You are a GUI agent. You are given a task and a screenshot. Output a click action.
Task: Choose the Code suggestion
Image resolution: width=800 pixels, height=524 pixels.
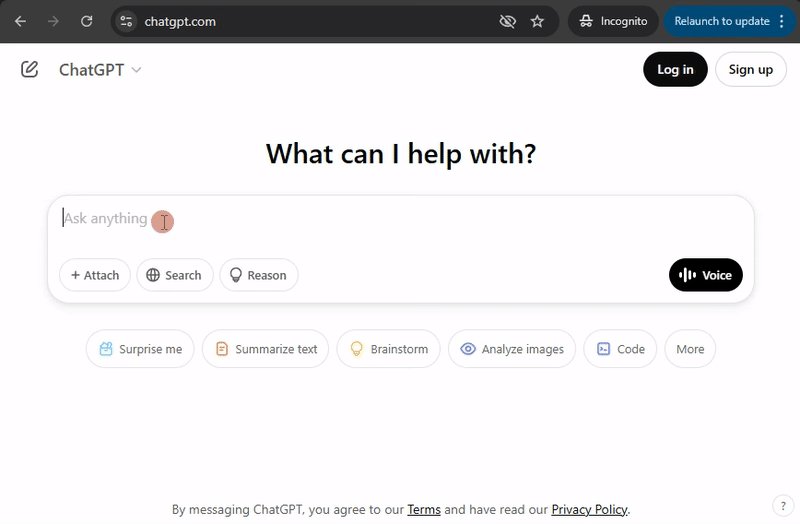pos(620,349)
